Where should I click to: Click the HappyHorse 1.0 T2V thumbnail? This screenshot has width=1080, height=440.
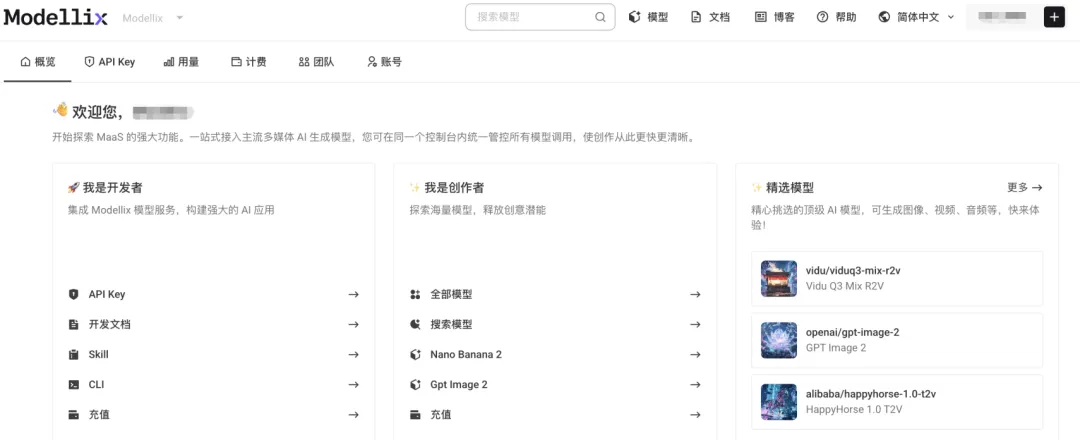[779, 401]
